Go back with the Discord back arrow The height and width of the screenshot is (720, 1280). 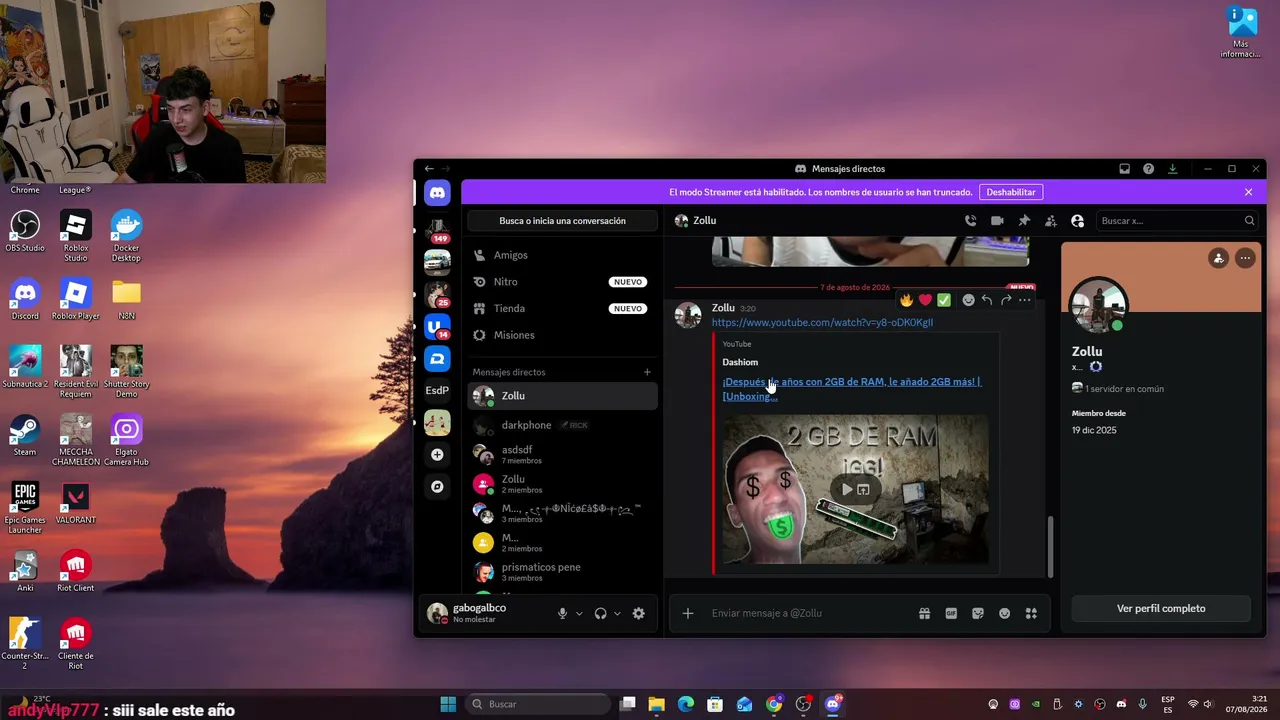429,169
